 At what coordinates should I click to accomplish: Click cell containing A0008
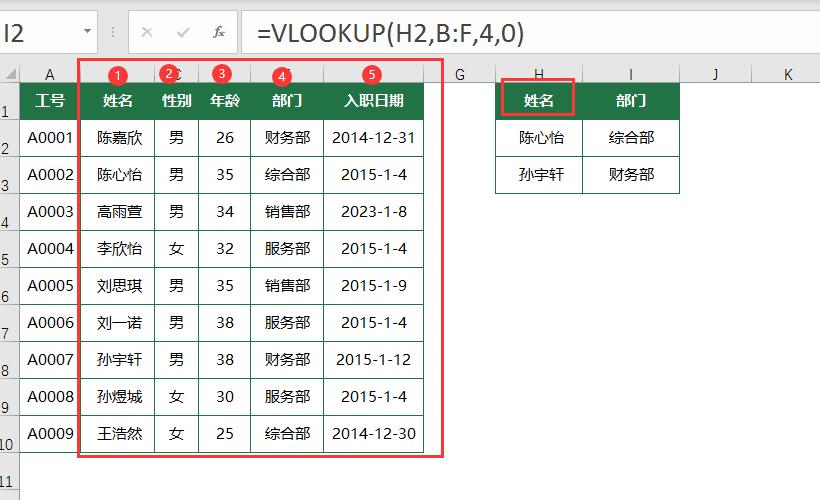(50, 397)
